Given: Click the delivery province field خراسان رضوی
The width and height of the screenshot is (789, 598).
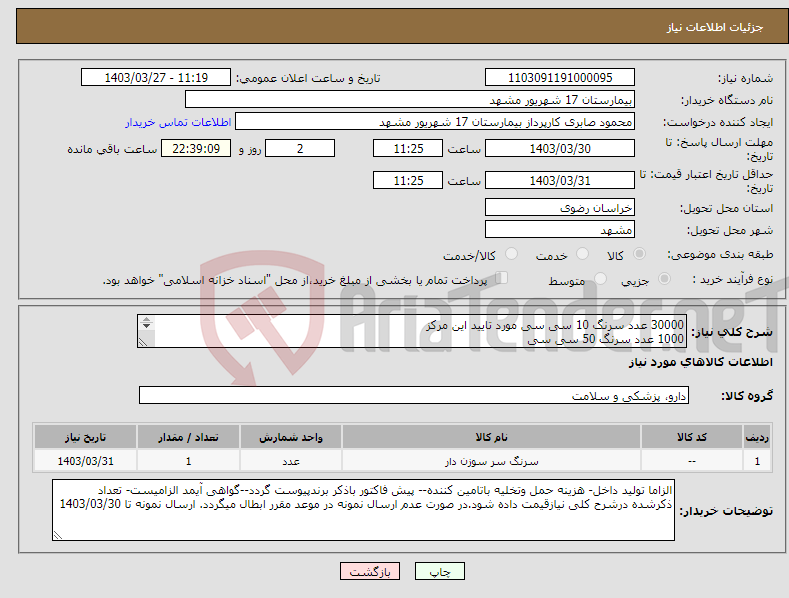Looking at the screenshot, I should point(560,207).
